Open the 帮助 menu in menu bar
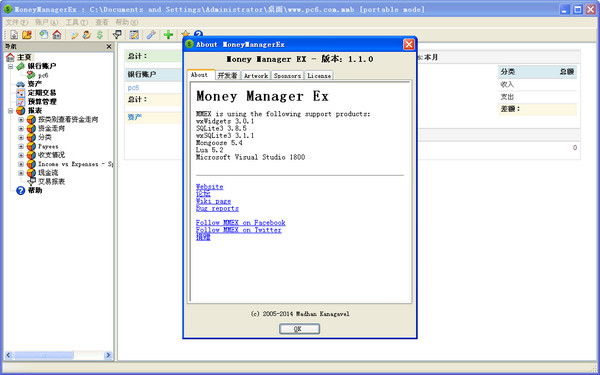The image size is (600, 375). 127,22
